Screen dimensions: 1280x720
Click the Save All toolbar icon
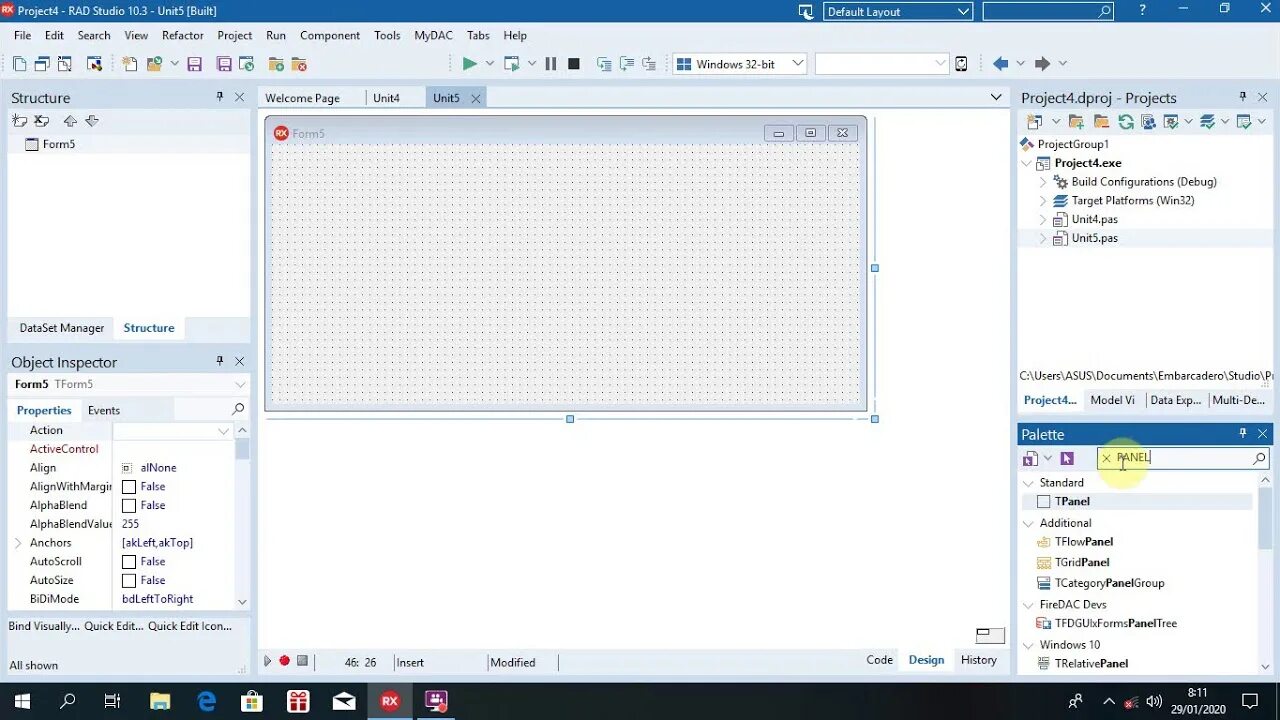coord(225,64)
